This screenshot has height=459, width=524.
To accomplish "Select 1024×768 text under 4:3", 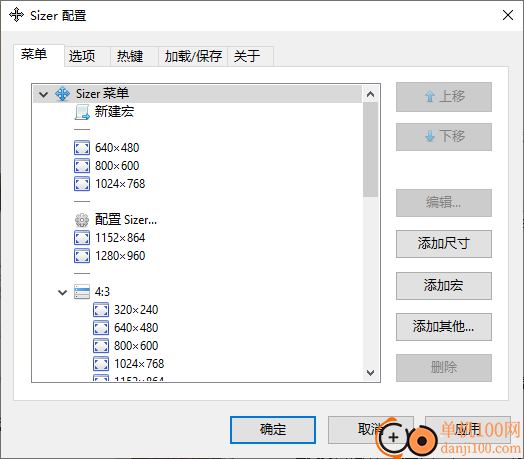I will coord(139,364).
